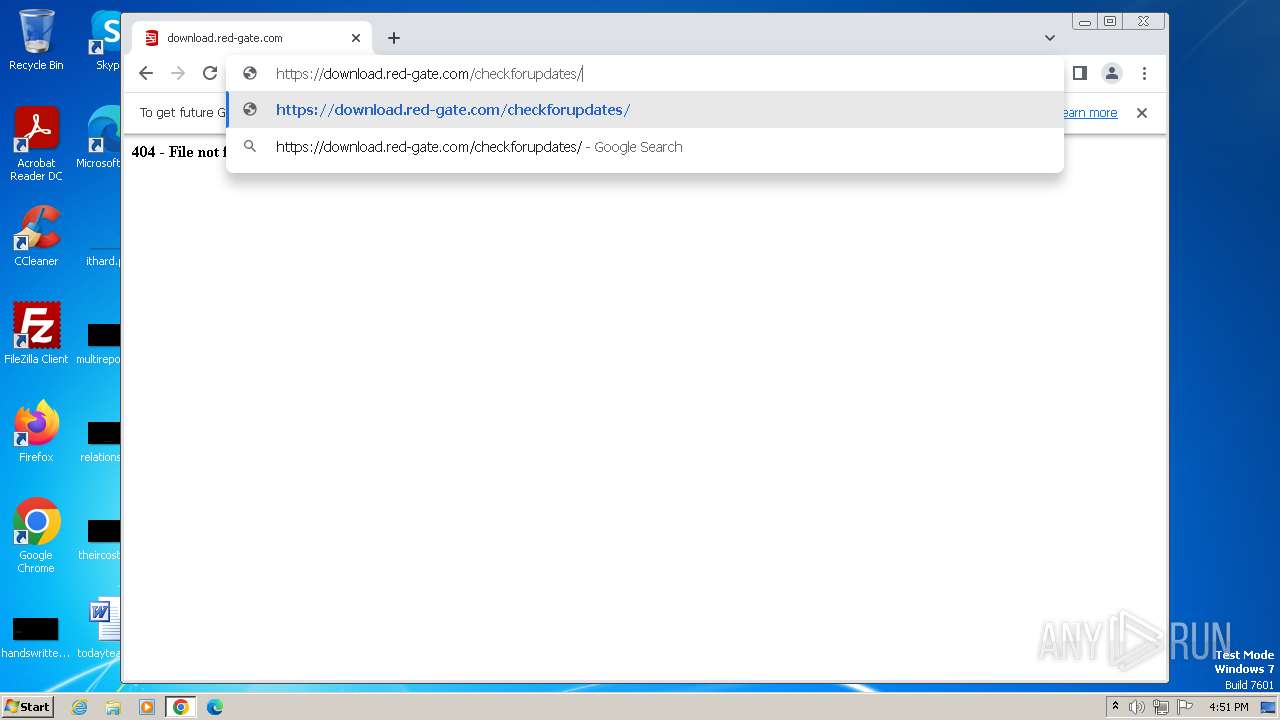Dismiss the info bar with X
The height and width of the screenshot is (720, 1280).
[1141, 113]
